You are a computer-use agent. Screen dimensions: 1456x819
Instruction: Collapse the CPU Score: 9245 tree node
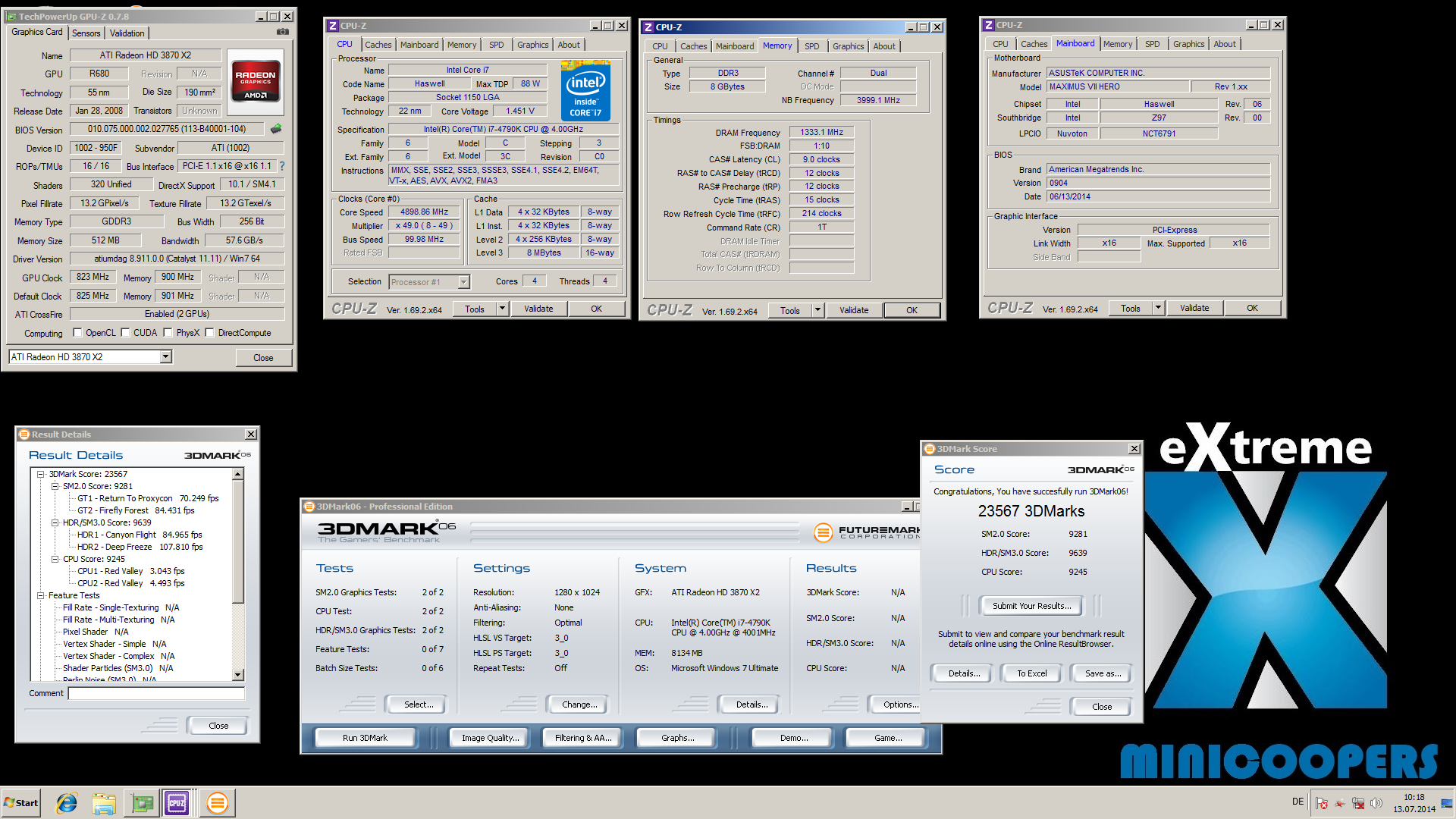(55, 559)
